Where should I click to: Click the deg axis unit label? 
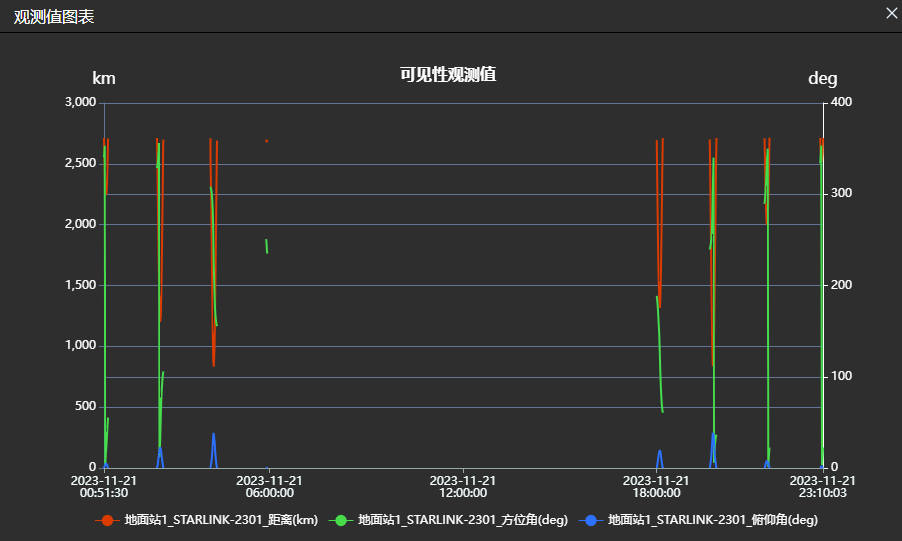822,78
